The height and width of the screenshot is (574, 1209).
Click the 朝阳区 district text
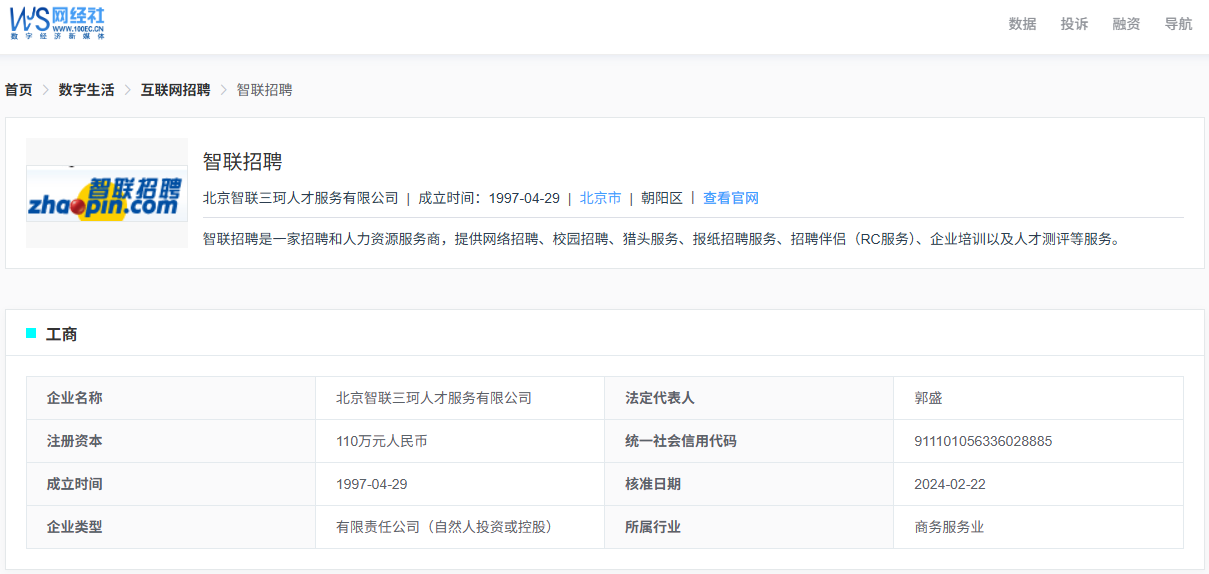662,198
